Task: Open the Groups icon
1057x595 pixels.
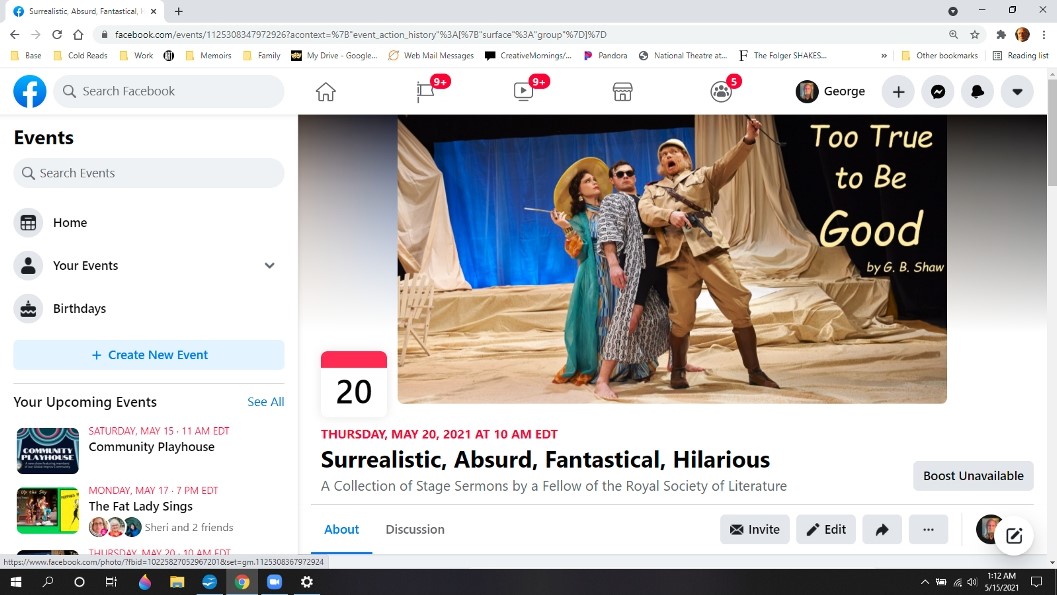Action: pyautogui.click(x=721, y=92)
